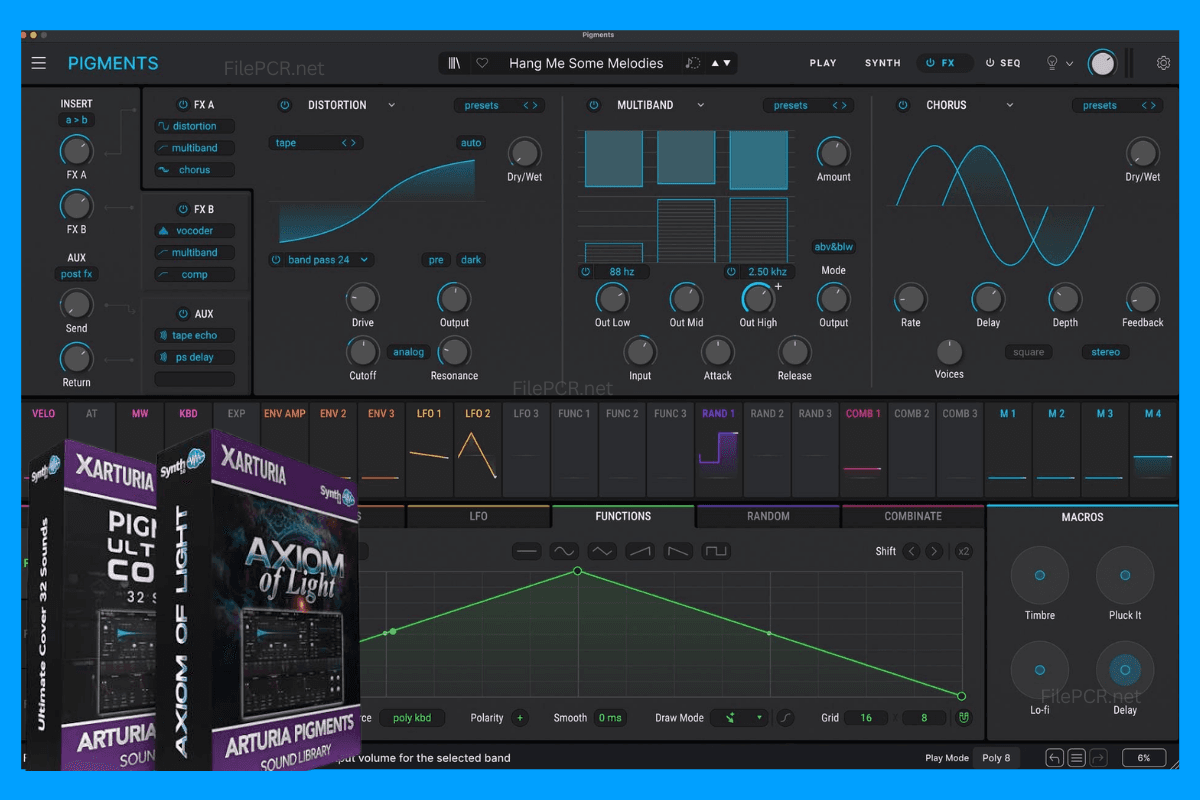Expand the chevron next to lightbulb icon
Screen dimensions: 1200x800
pos(1070,64)
